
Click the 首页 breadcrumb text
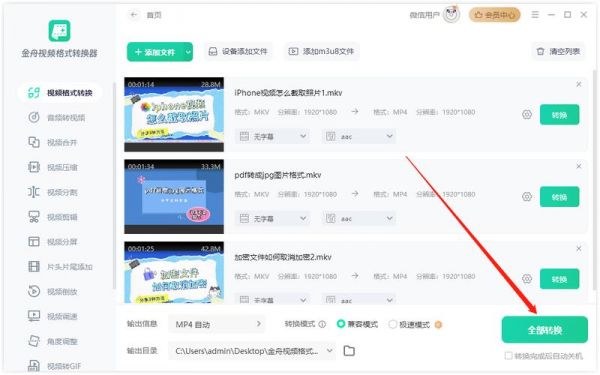click(x=154, y=15)
